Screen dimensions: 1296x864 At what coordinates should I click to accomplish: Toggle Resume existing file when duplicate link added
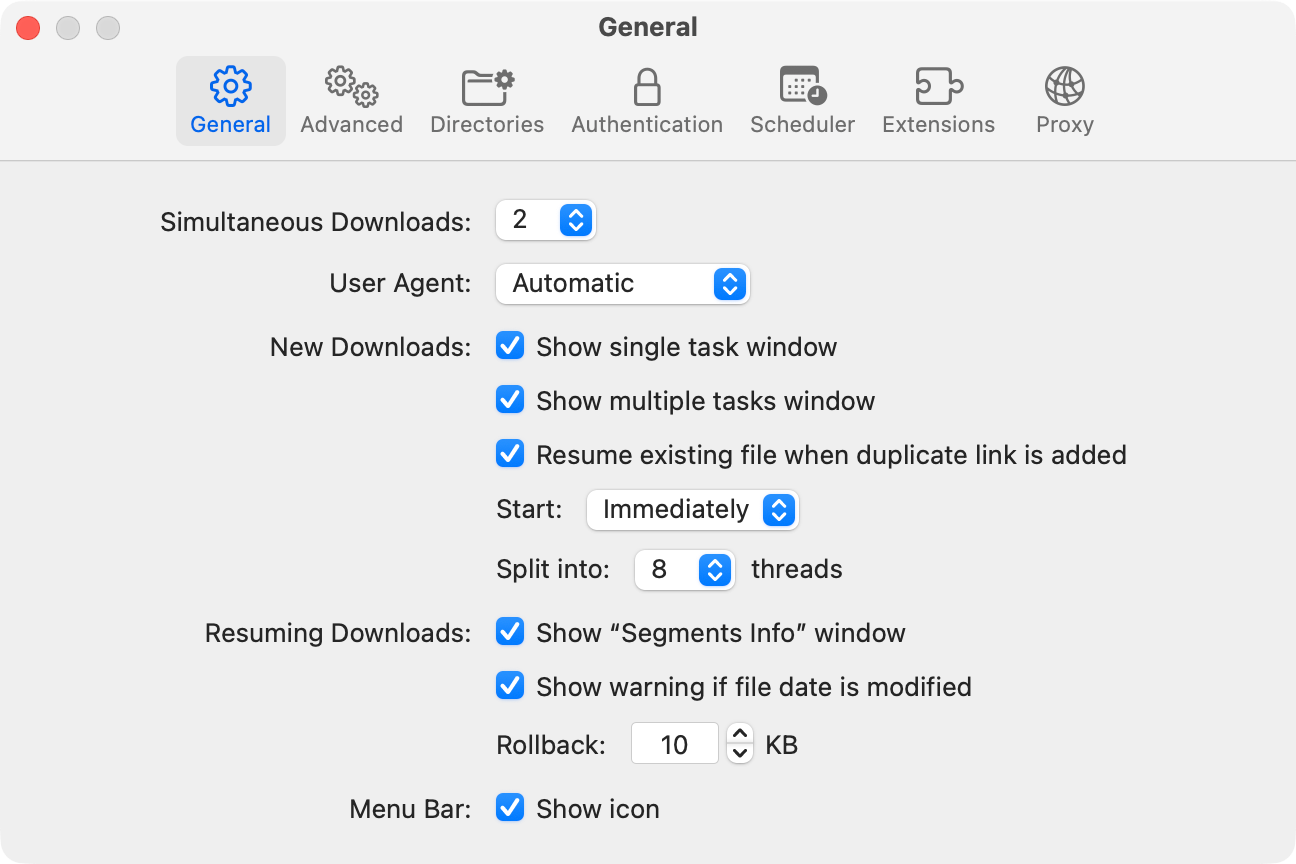[x=510, y=455]
